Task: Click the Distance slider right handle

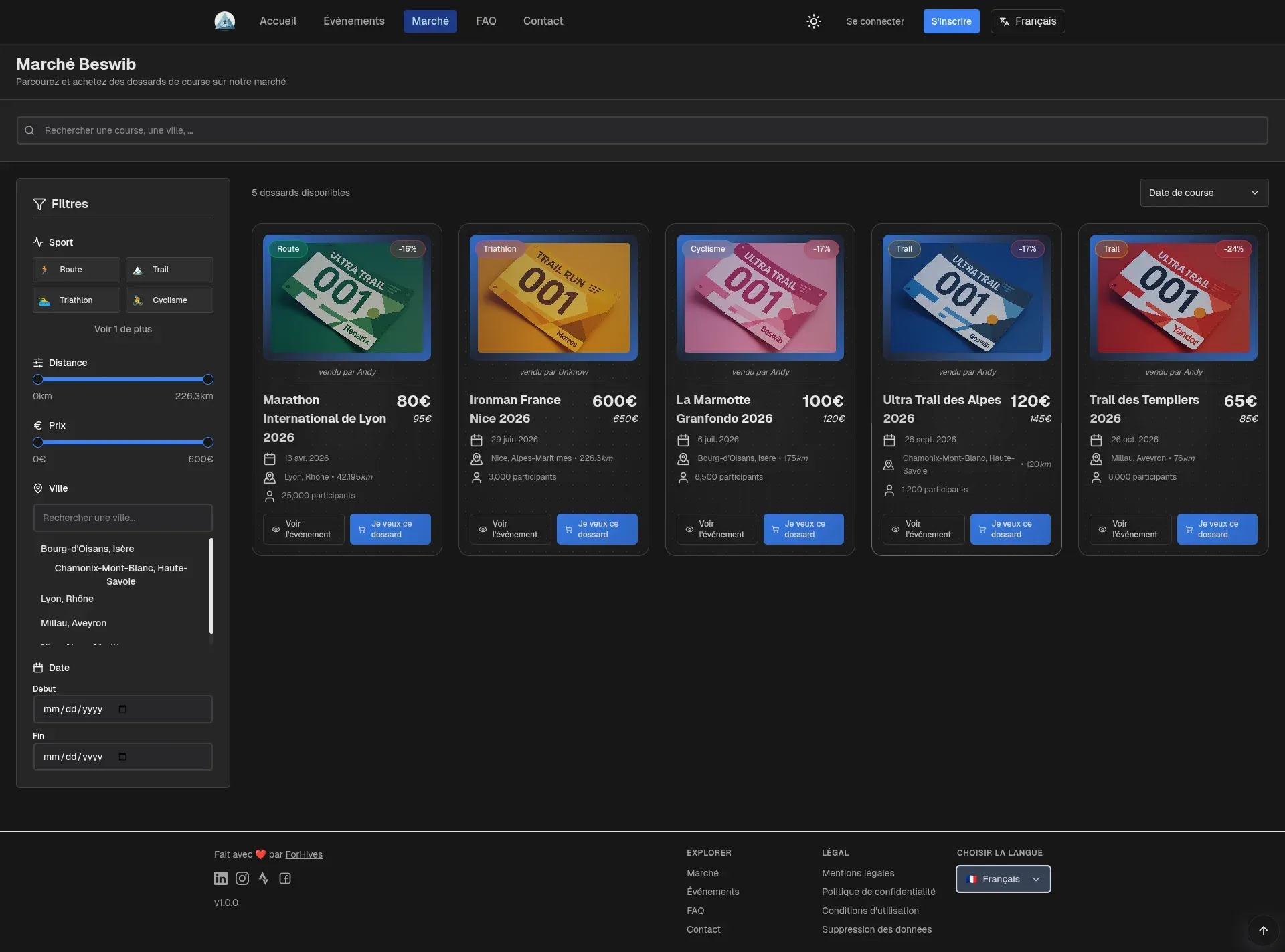Action: (x=208, y=379)
